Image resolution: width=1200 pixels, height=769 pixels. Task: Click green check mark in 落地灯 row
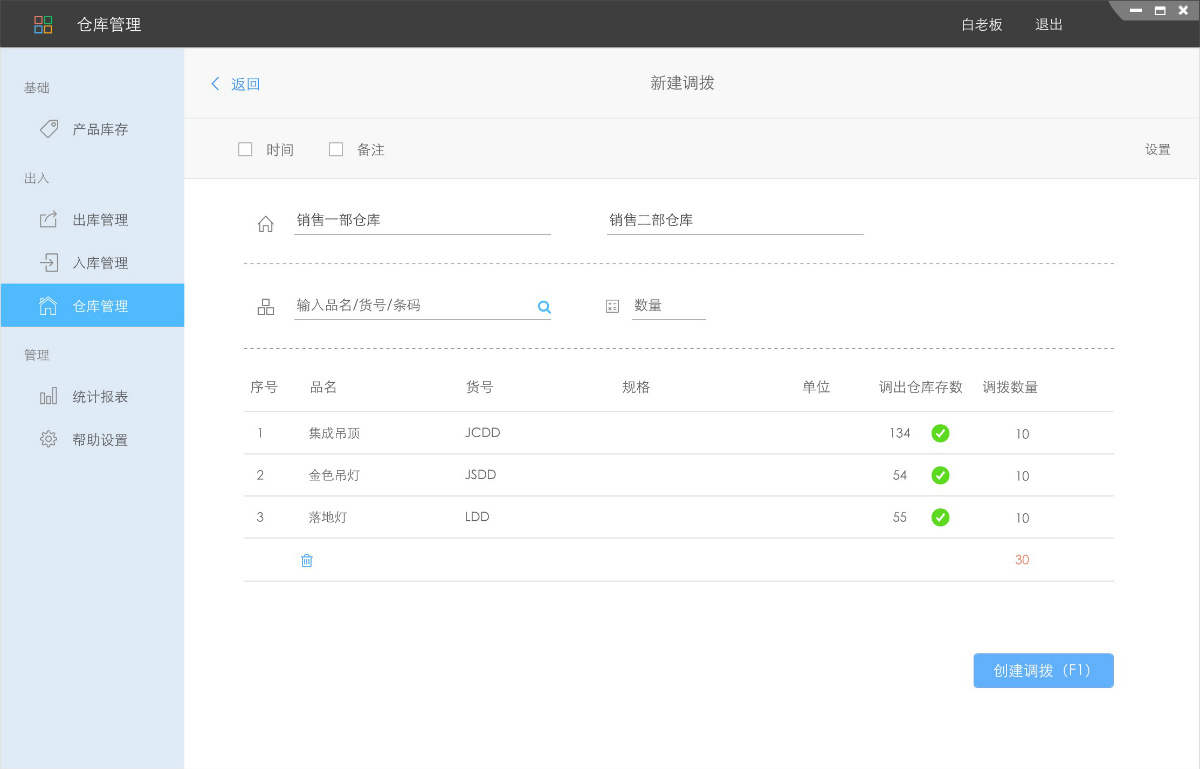click(x=940, y=517)
